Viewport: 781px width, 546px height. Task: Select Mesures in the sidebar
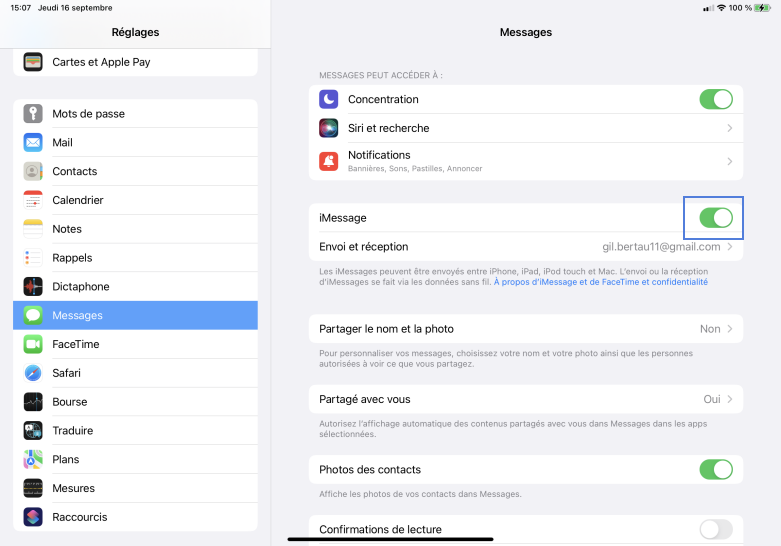pos(135,488)
